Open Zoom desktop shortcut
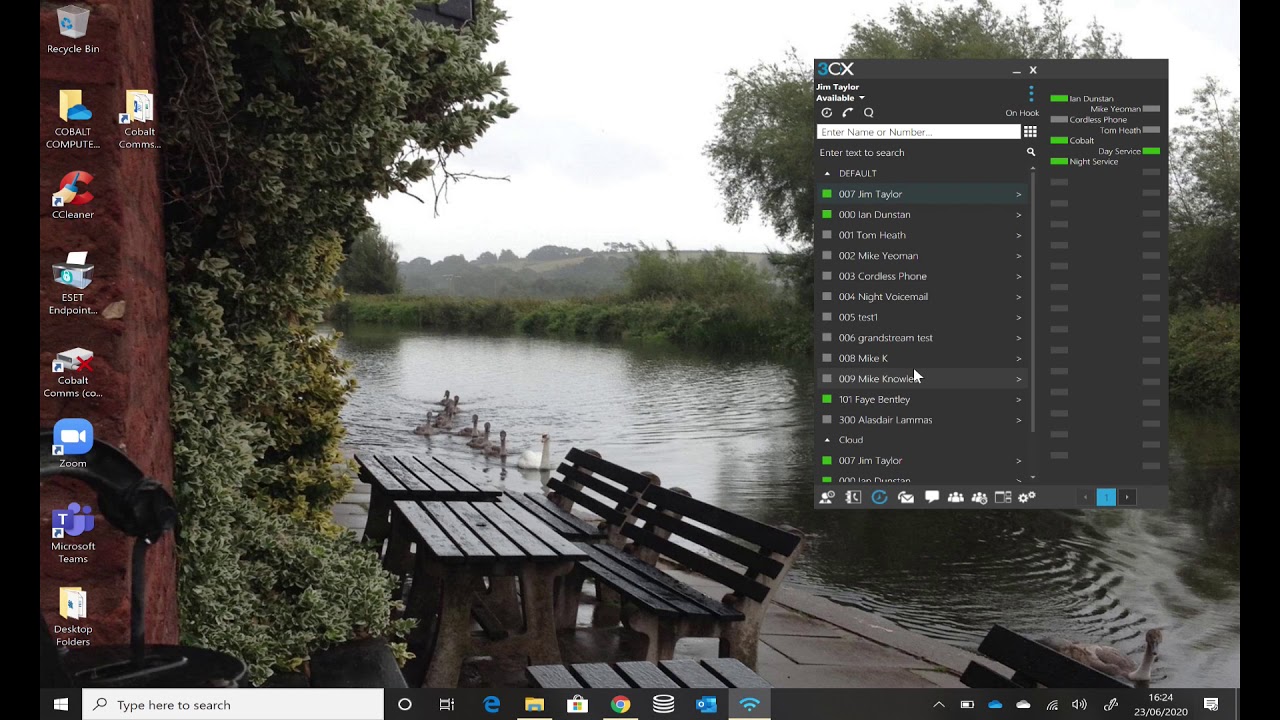Viewport: 1280px width, 720px height. coord(73,444)
